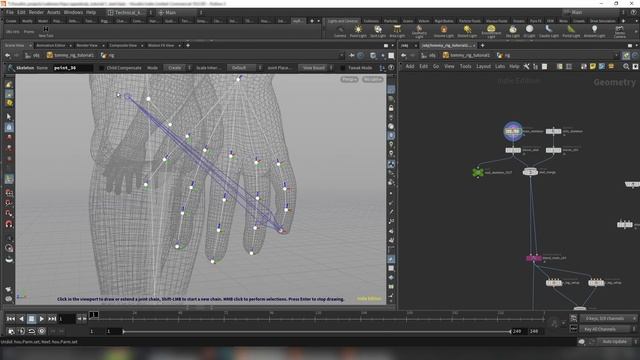Open the Windows menu
The width and height of the screenshot is (640, 360).
click(73, 13)
